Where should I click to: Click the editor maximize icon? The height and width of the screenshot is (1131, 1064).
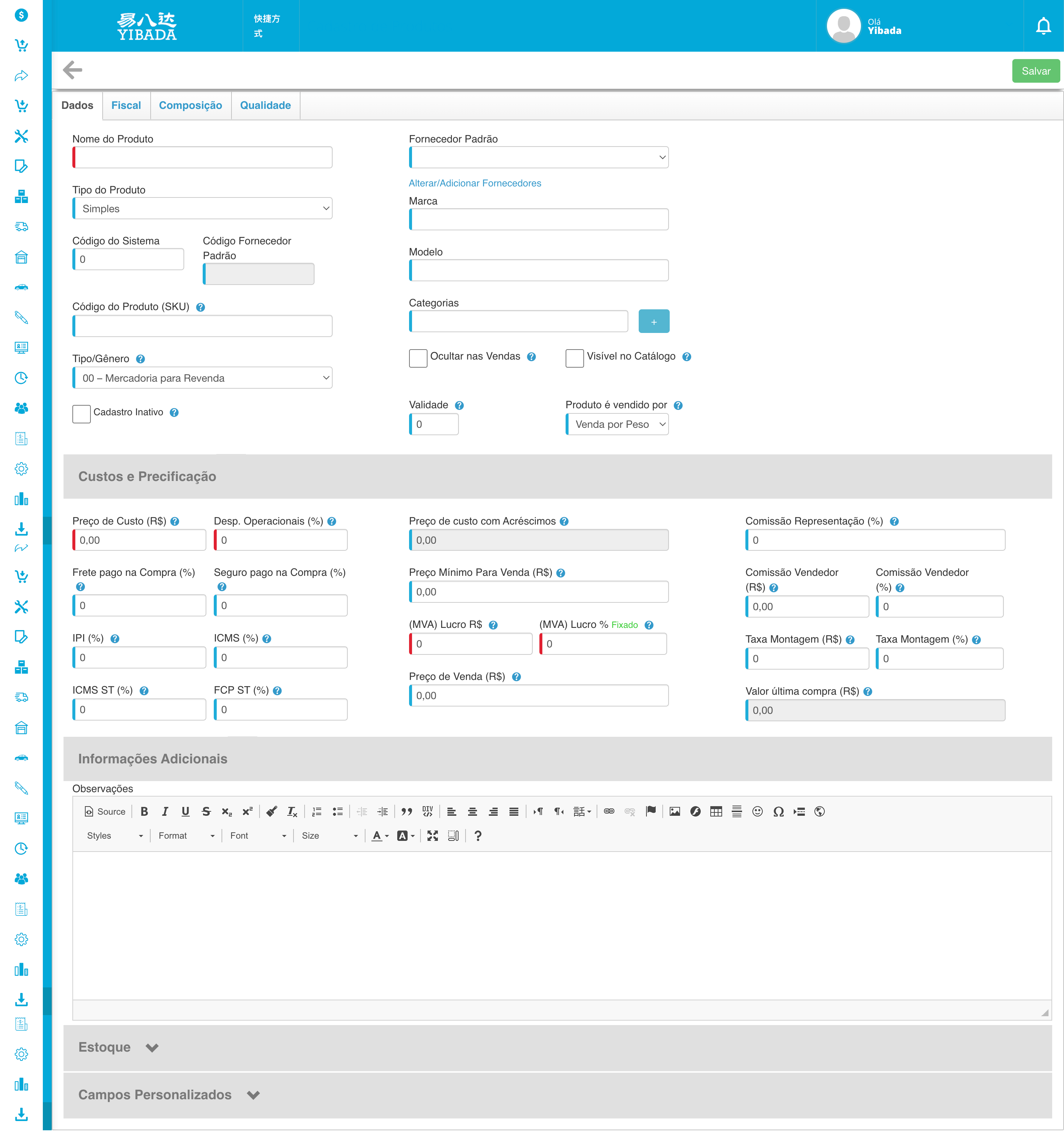tap(432, 835)
